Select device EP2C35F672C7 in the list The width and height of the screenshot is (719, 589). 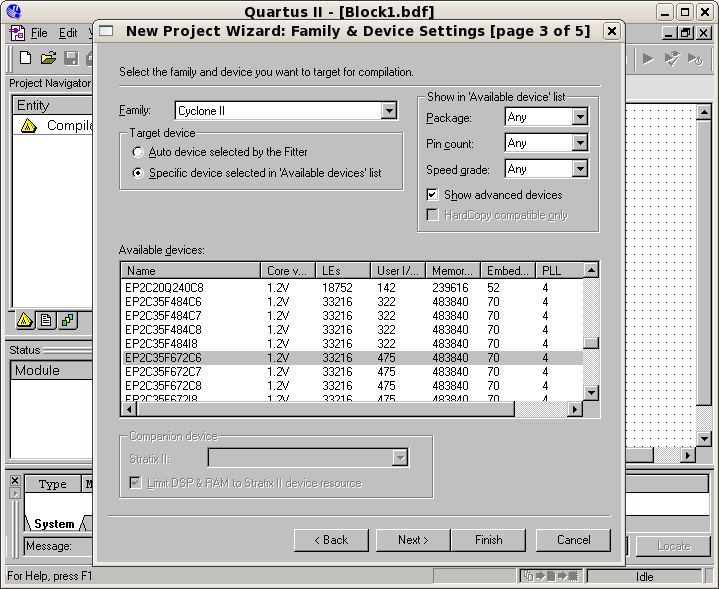click(x=163, y=371)
